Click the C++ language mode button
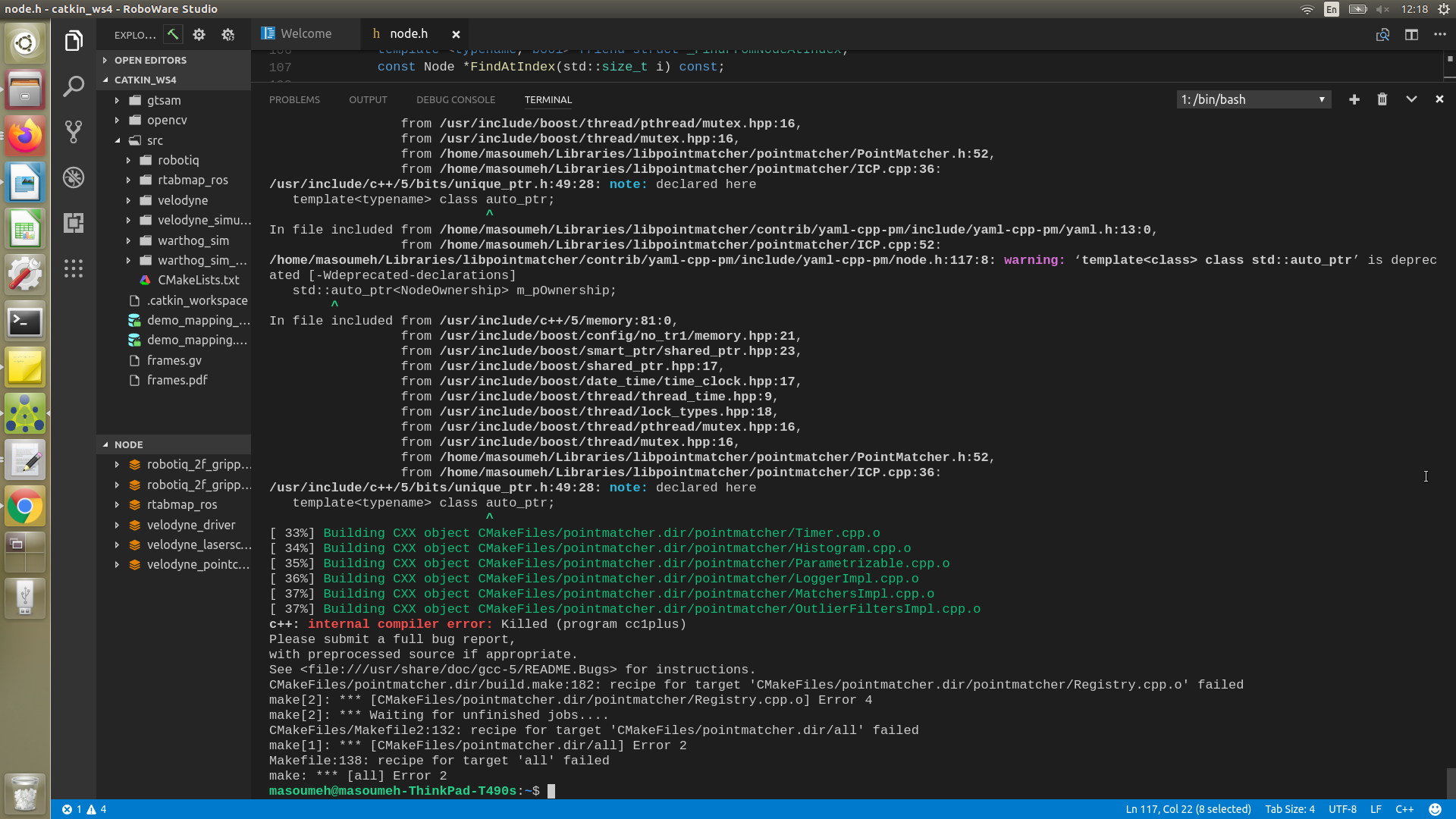This screenshot has width=1456, height=819. pos(1404,809)
